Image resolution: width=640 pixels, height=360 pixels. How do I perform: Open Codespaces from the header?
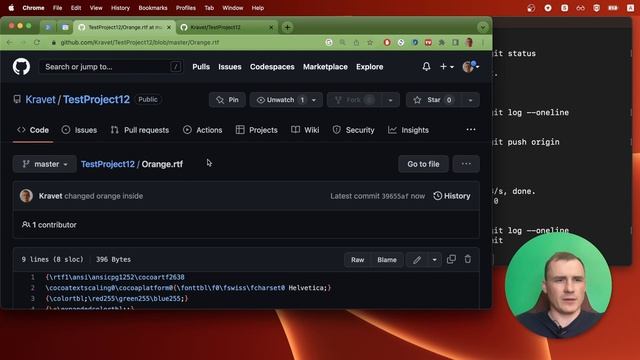click(x=272, y=67)
